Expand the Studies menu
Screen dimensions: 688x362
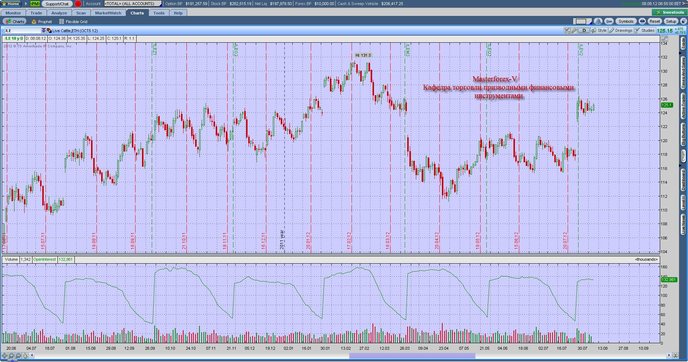[x=645, y=31]
